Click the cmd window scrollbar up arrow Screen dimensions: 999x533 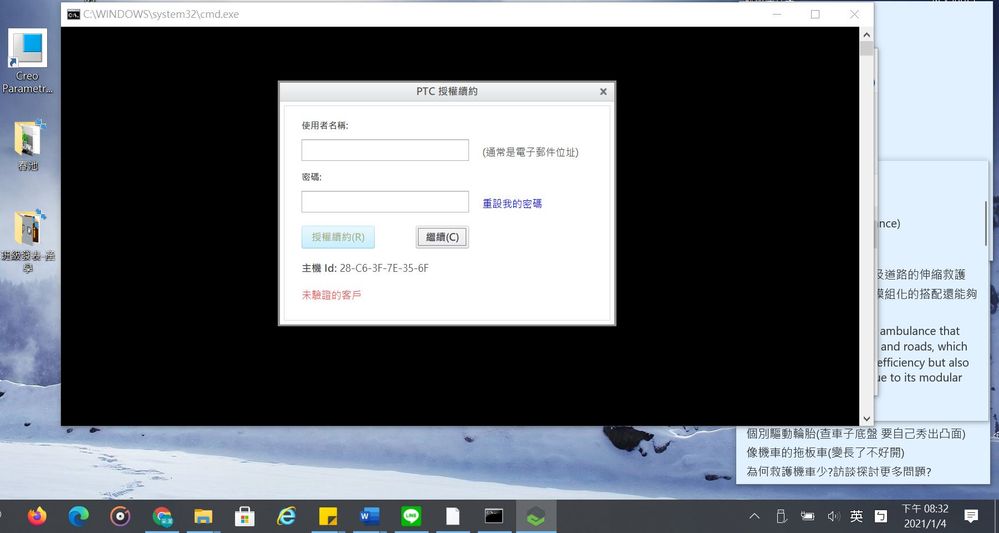pyautogui.click(x=866, y=34)
